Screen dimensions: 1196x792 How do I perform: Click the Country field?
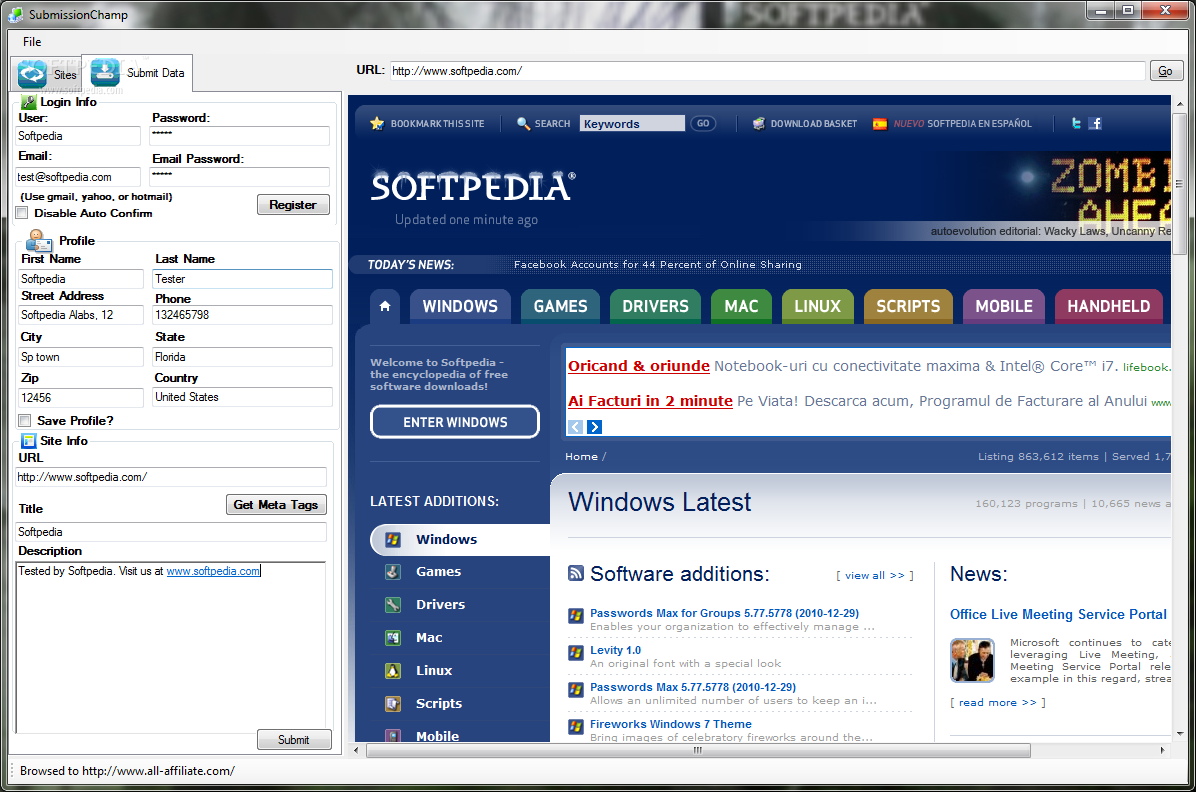(243, 398)
